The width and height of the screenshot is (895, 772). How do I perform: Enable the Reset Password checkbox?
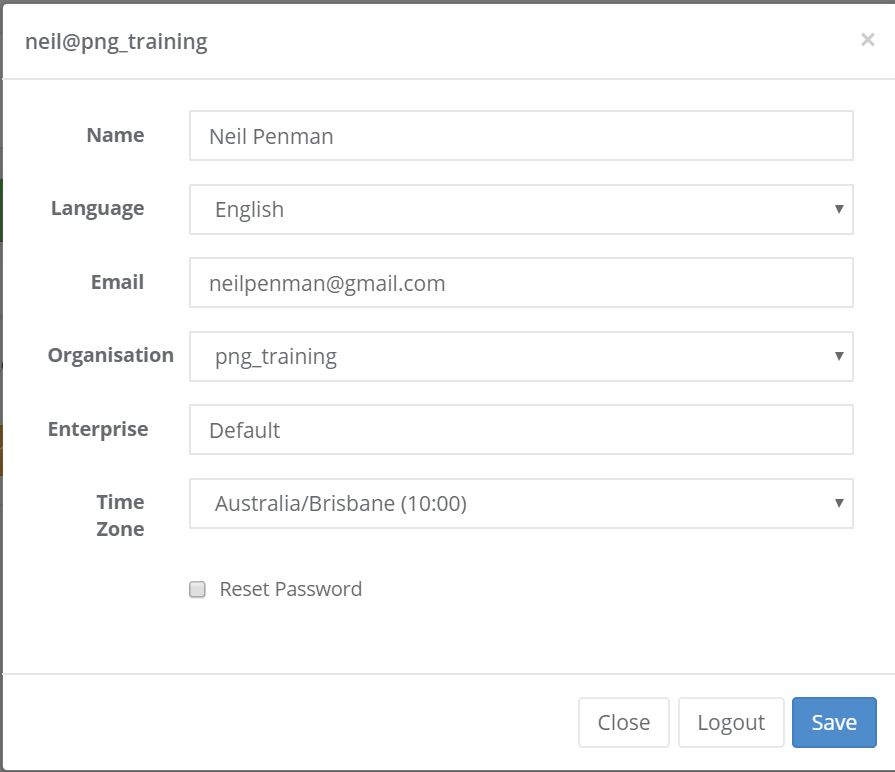pos(198,589)
